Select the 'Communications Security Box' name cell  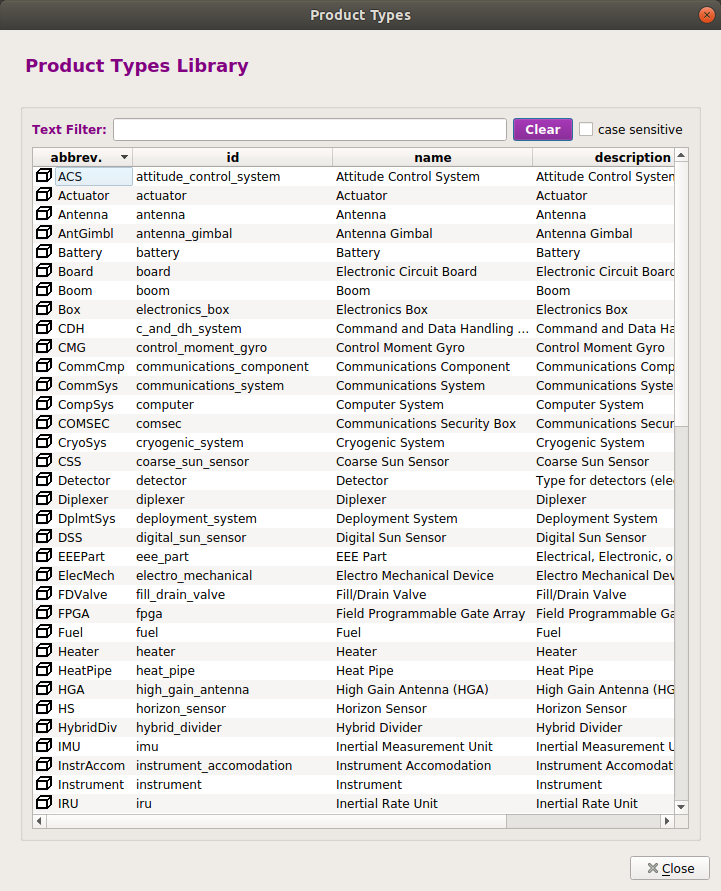pyautogui.click(x=432, y=424)
